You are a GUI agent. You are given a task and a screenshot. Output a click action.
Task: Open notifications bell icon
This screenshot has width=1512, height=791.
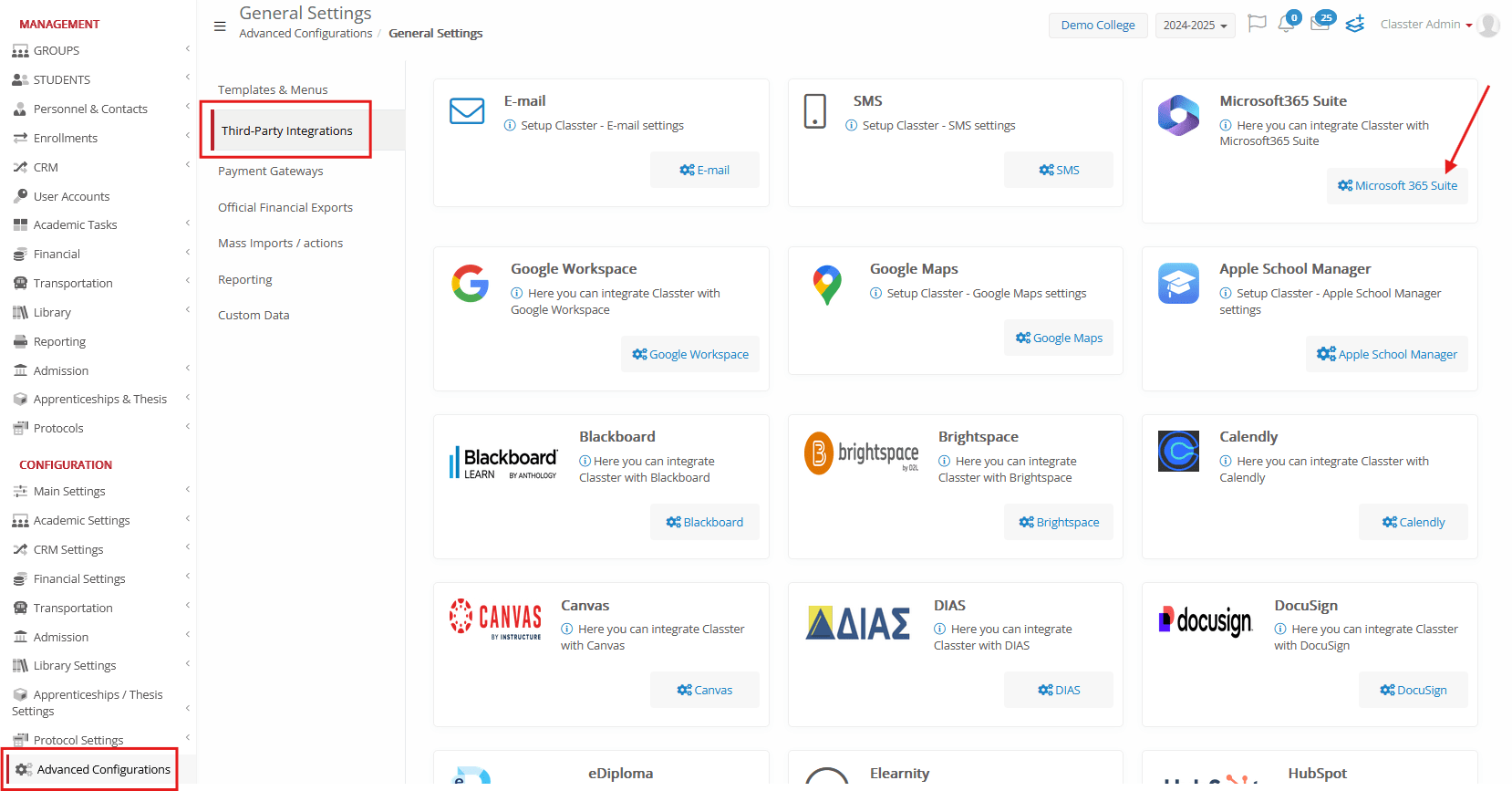[x=1287, y=24]
